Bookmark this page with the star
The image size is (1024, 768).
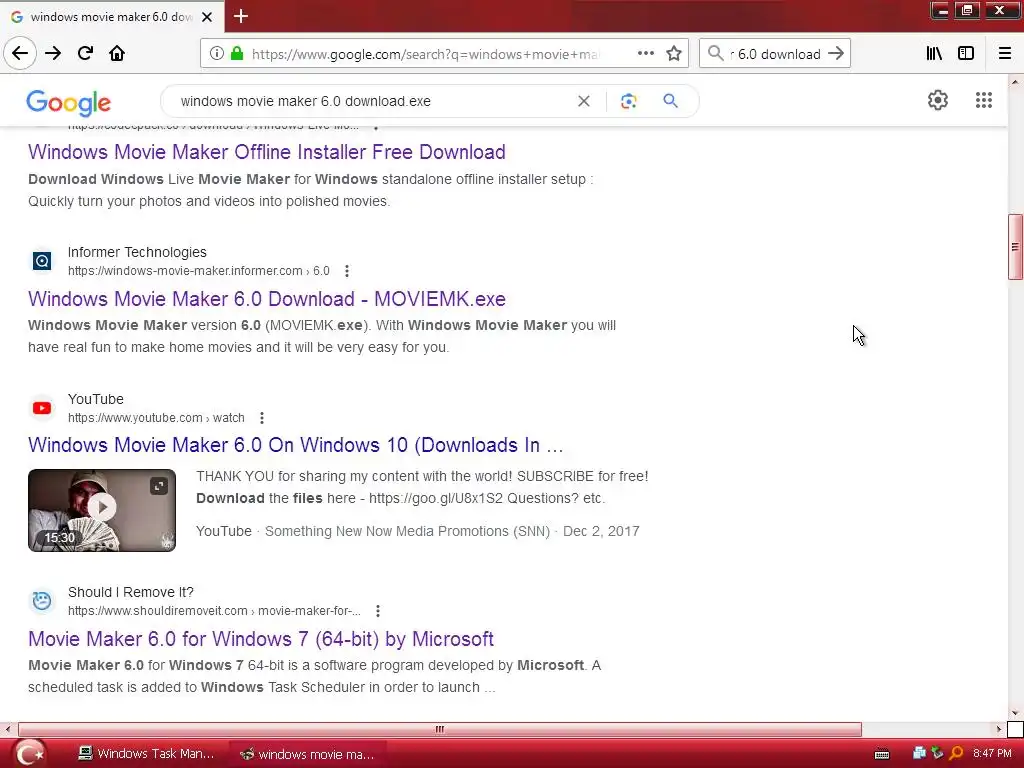click(674, 54)
